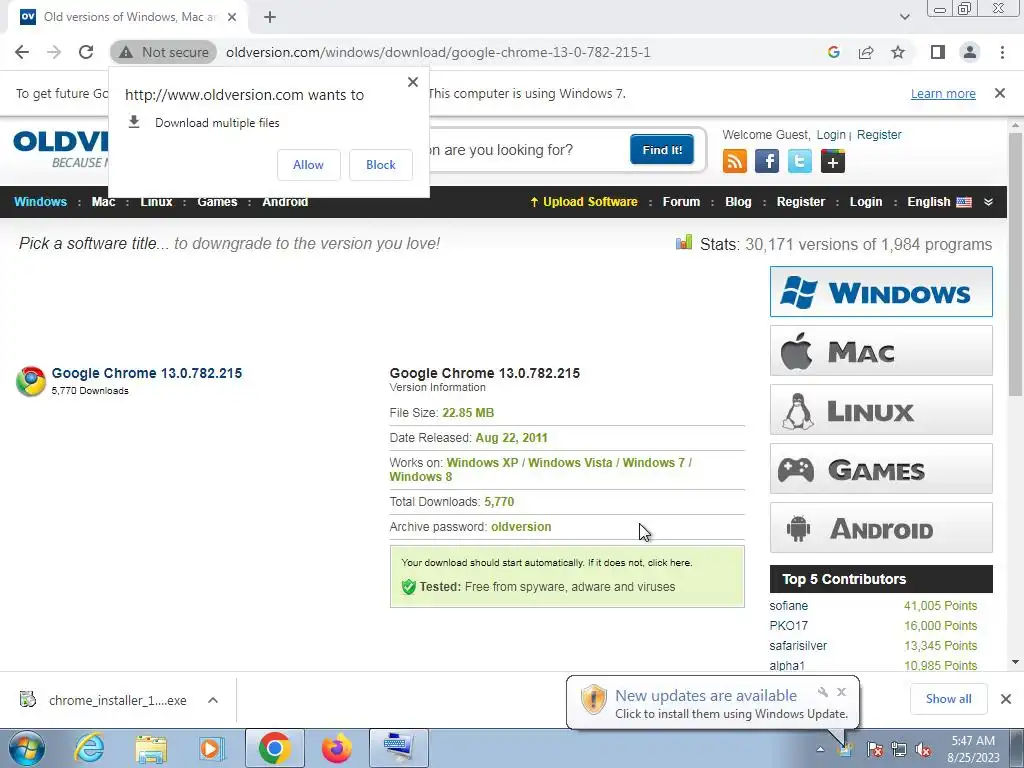Image resolution: width=1024 pixels, height=768 pixels.
Task: Click the Action Center flag tray icon
Action: click(875, 750)
